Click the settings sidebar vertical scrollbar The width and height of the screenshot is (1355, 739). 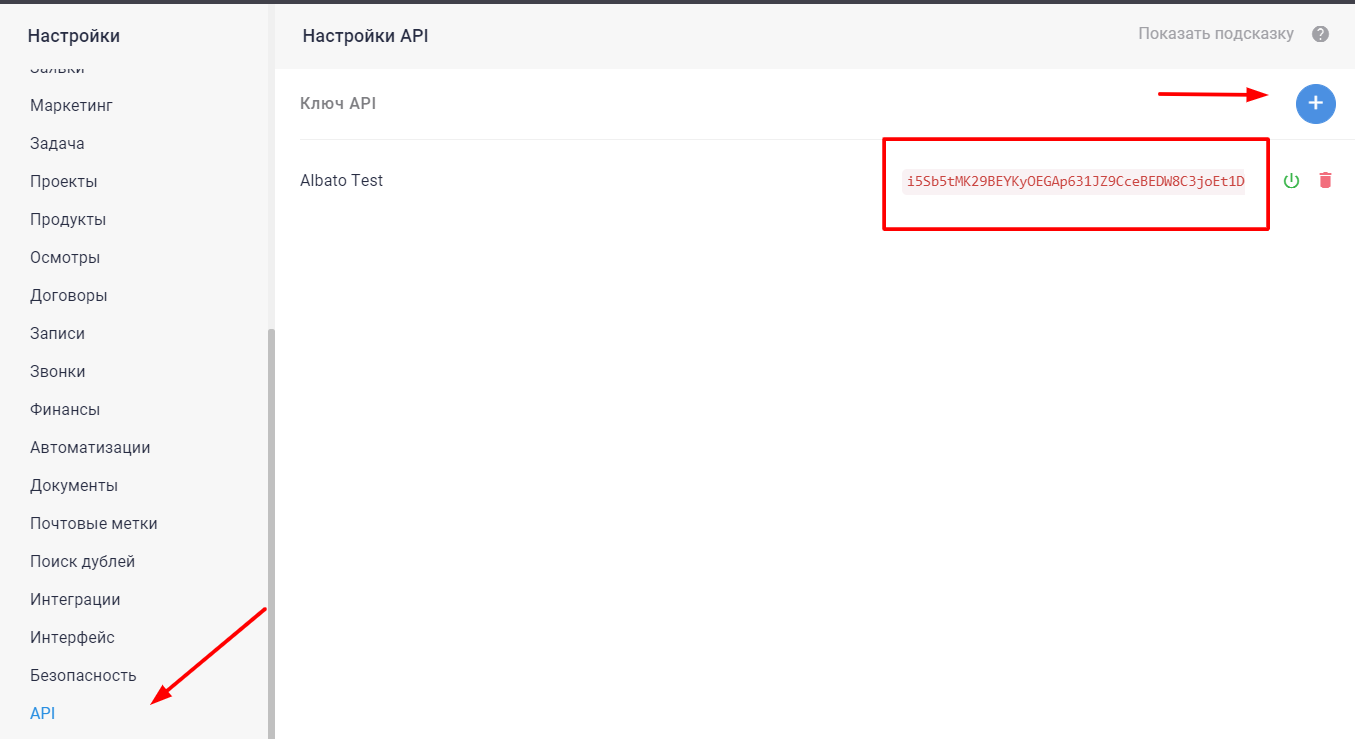[x=270, y=530]
